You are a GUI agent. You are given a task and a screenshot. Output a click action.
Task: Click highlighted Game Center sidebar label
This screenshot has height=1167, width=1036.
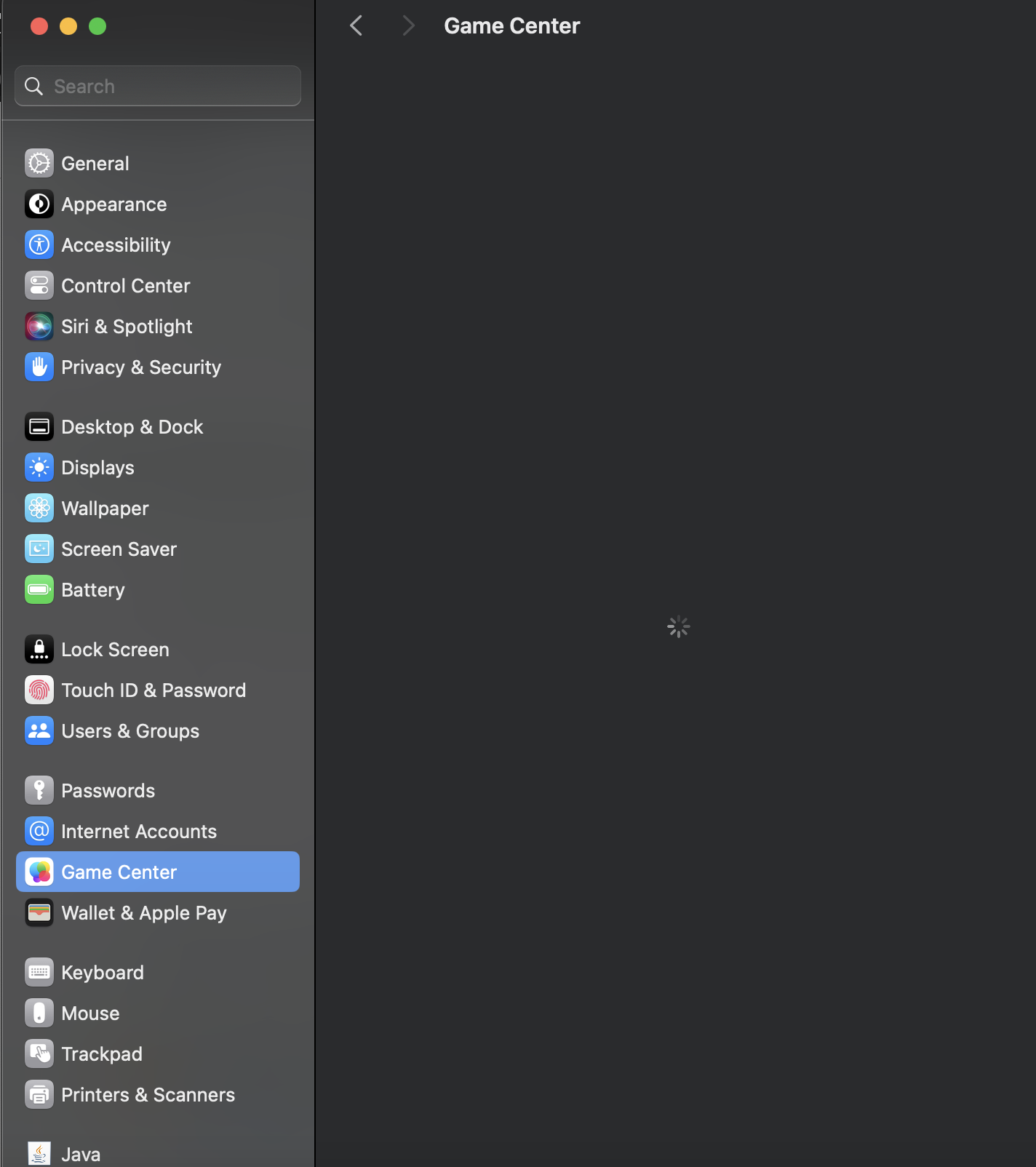119,872
